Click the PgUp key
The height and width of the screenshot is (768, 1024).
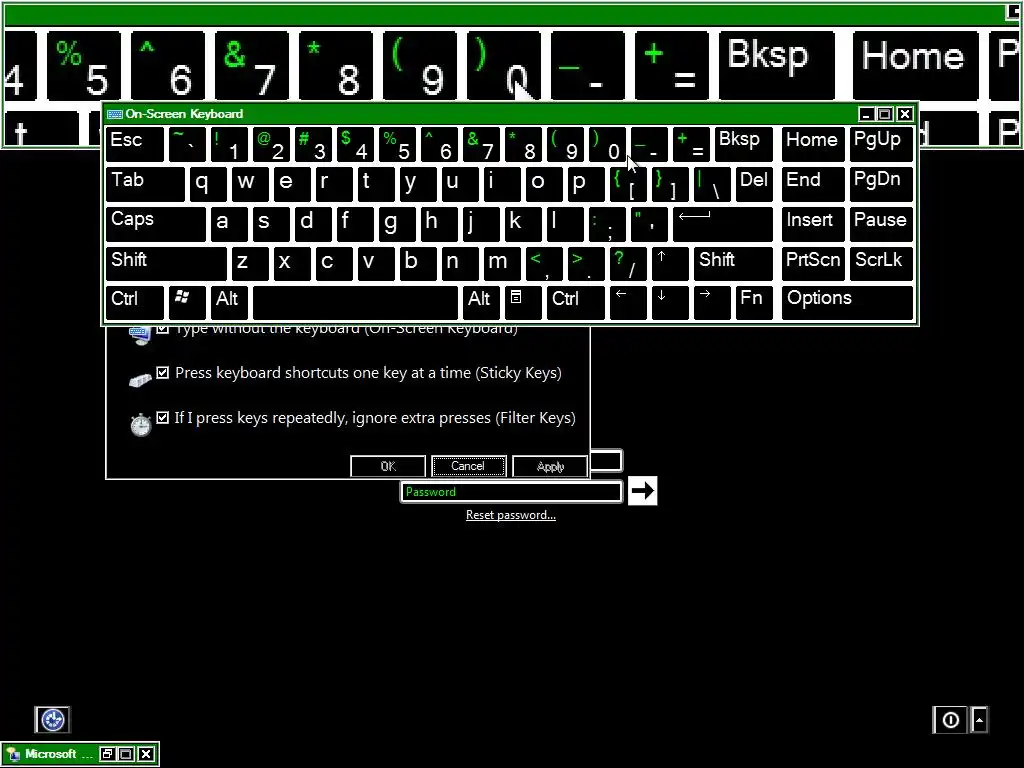point(880,144)
